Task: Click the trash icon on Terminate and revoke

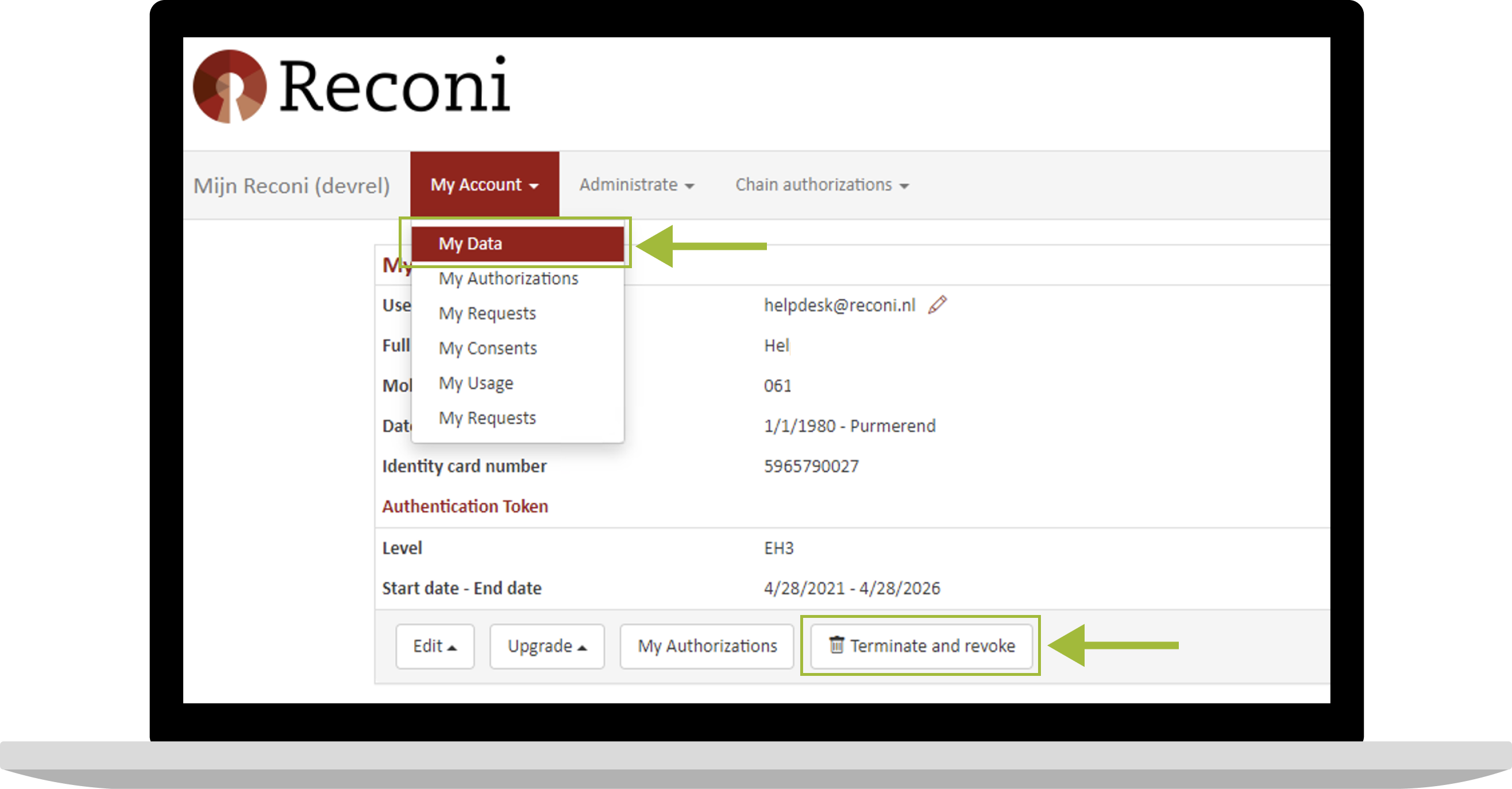Action: point(836,645)
